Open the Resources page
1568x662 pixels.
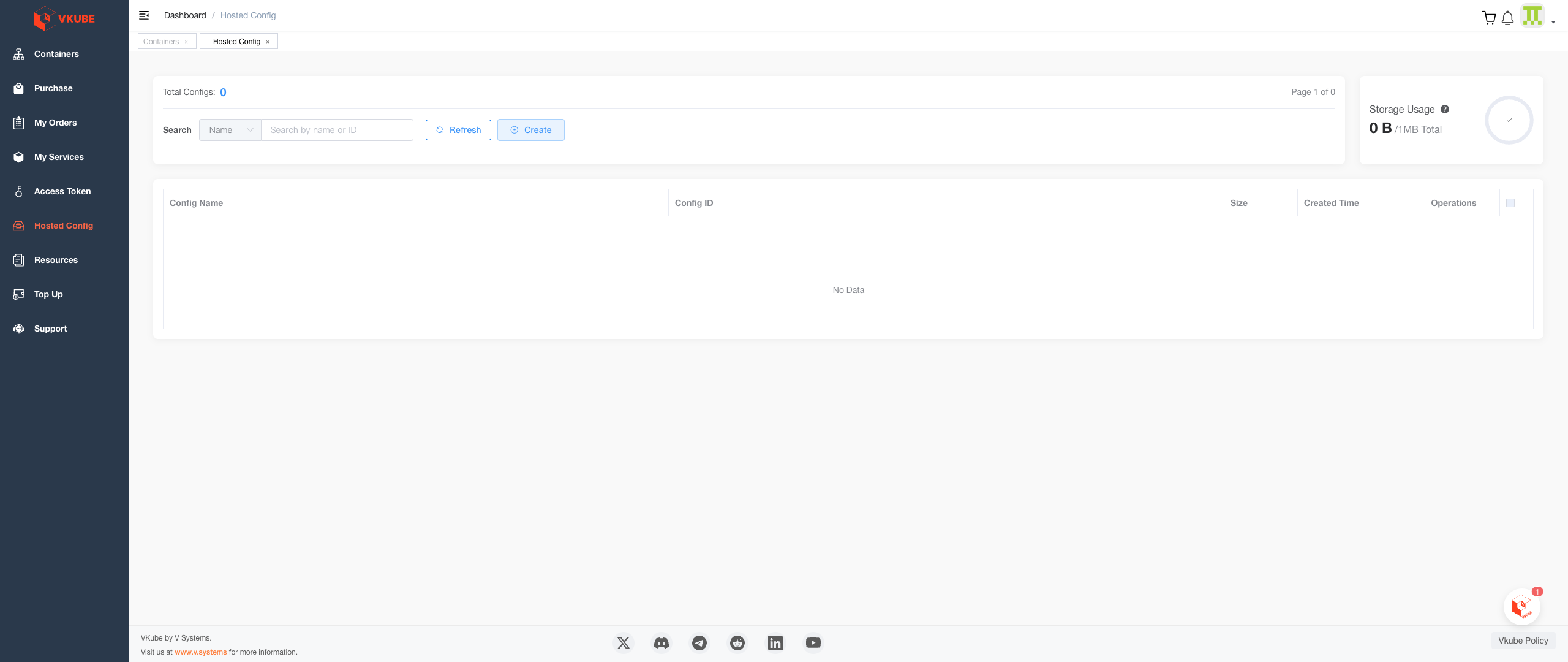(64, 260)
